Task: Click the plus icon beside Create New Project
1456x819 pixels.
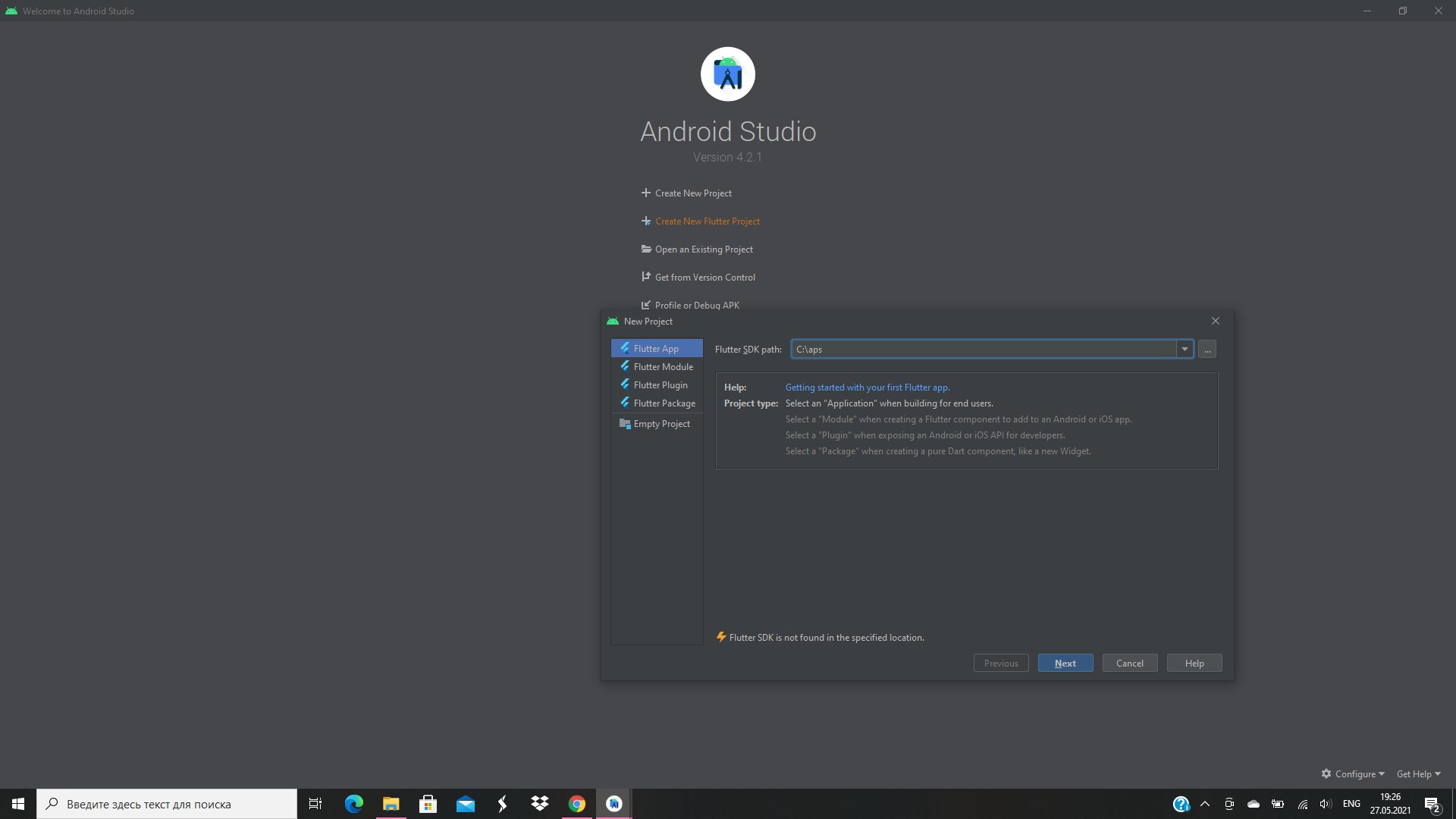Action: point(646,193)
